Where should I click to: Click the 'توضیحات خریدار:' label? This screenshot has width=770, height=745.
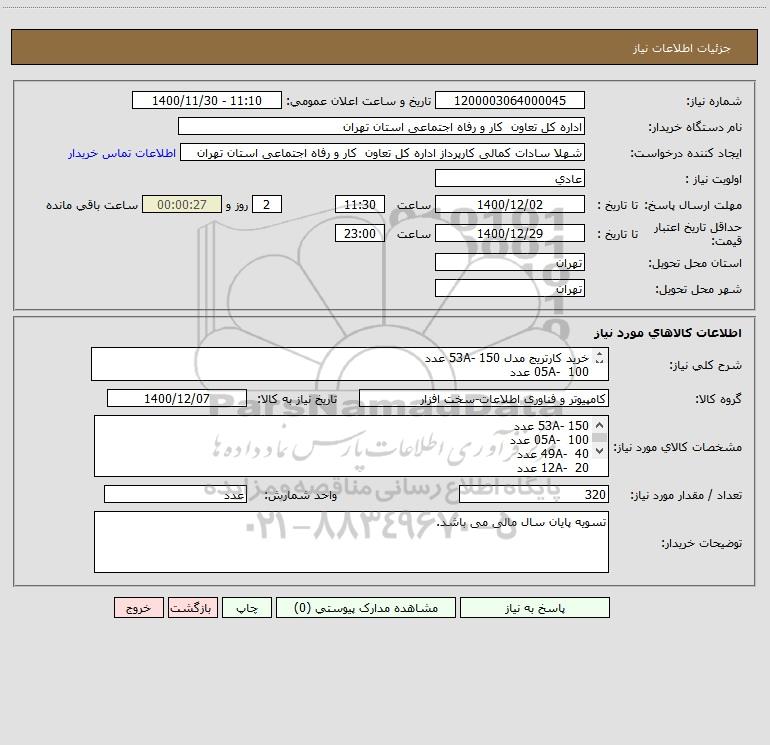702,543
